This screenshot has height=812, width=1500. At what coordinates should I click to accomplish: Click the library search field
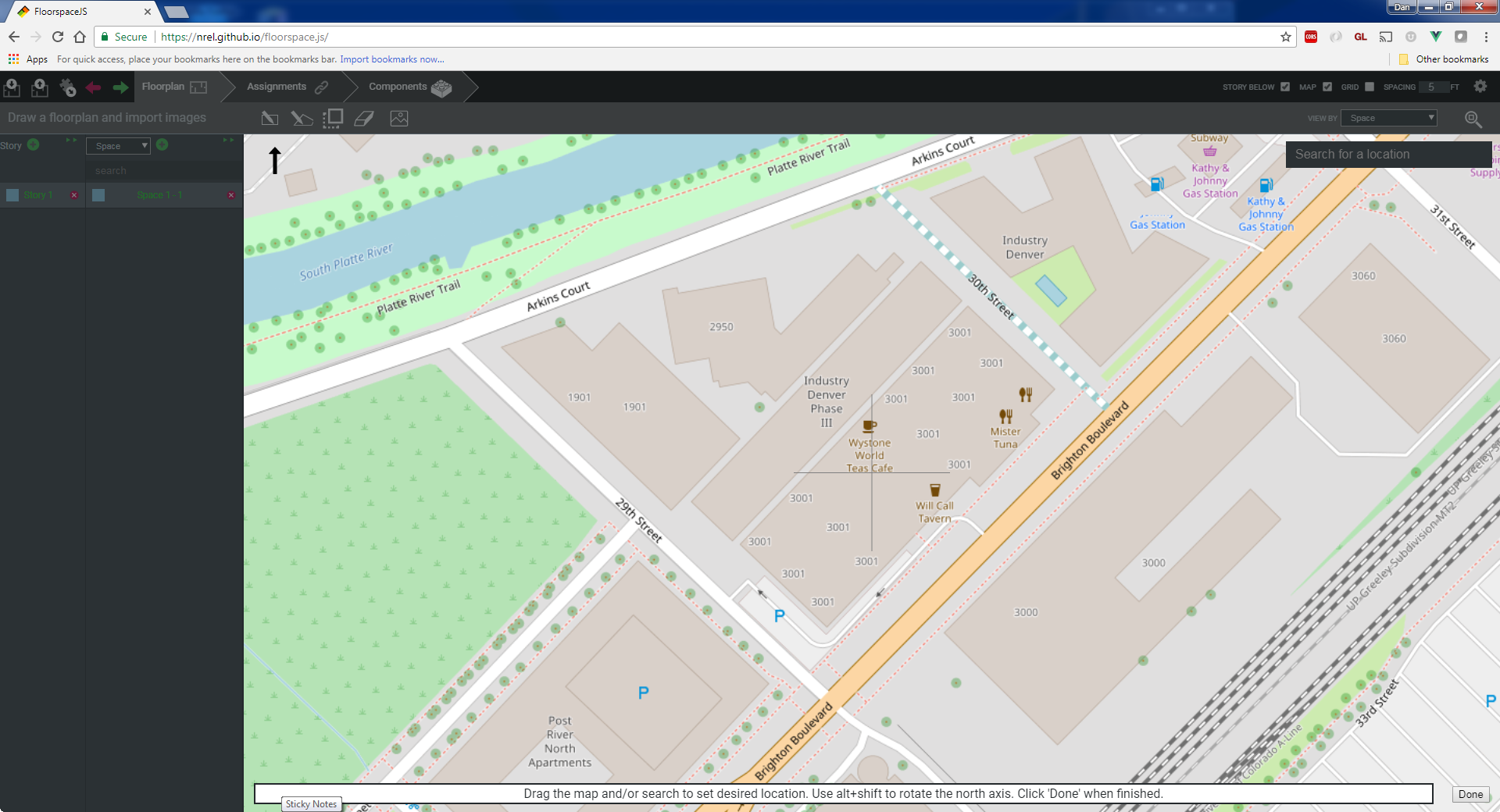[x=164, y=171]
